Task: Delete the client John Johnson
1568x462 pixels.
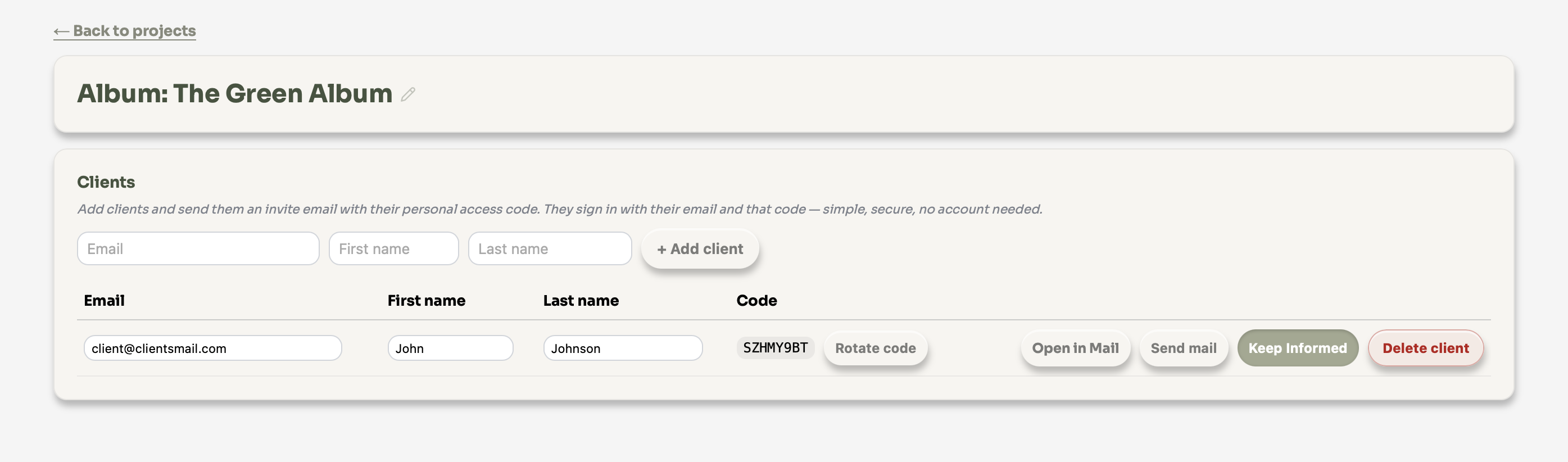Action: [x=1424, y=348]
